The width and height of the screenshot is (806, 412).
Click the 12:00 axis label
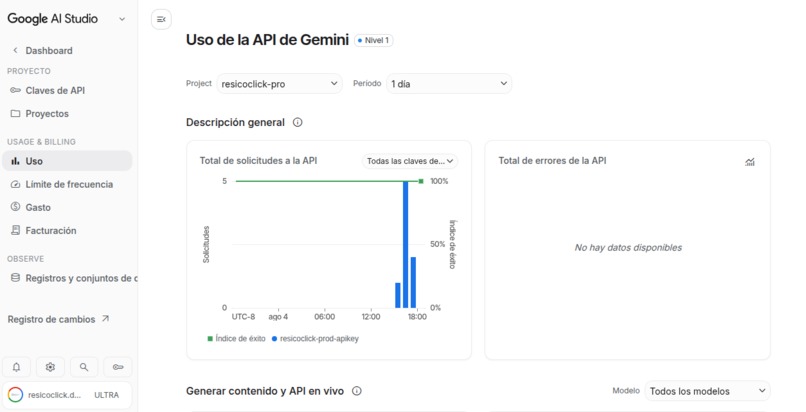pos(371,317)
